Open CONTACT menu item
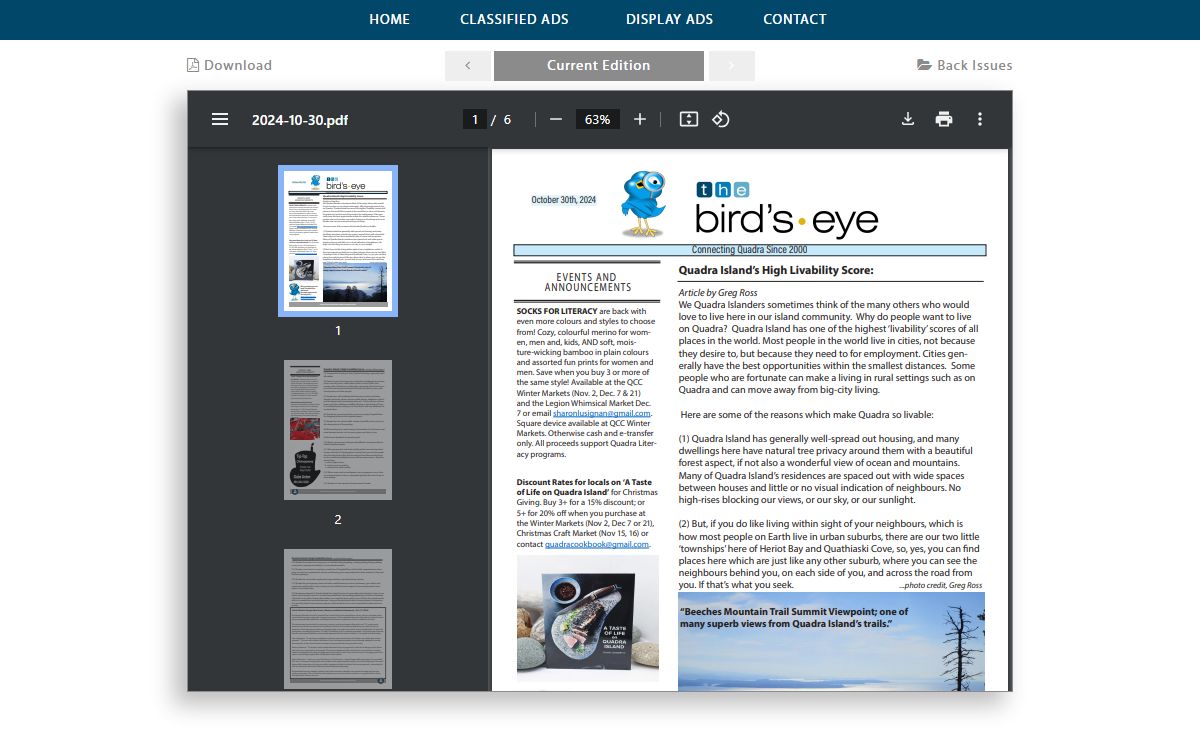1200x740 pixels. 795,19
